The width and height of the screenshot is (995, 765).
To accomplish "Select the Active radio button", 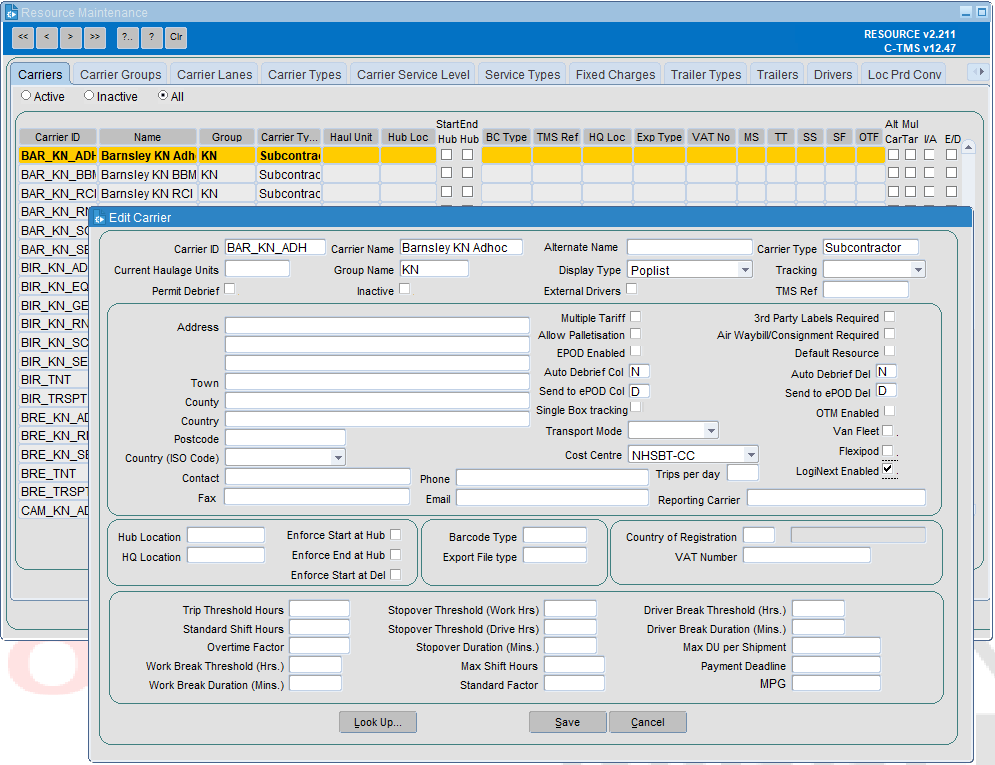I will point(26,95).
